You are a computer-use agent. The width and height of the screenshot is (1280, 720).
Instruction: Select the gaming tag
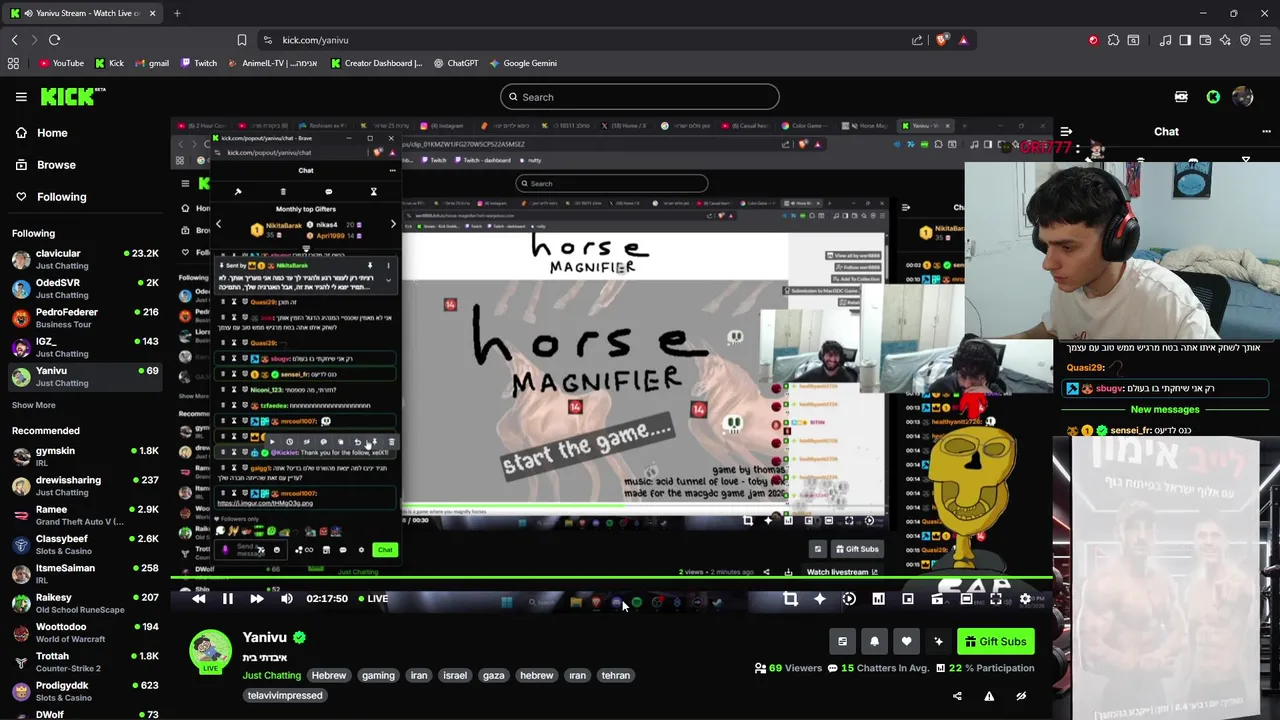tap(378, 675)
